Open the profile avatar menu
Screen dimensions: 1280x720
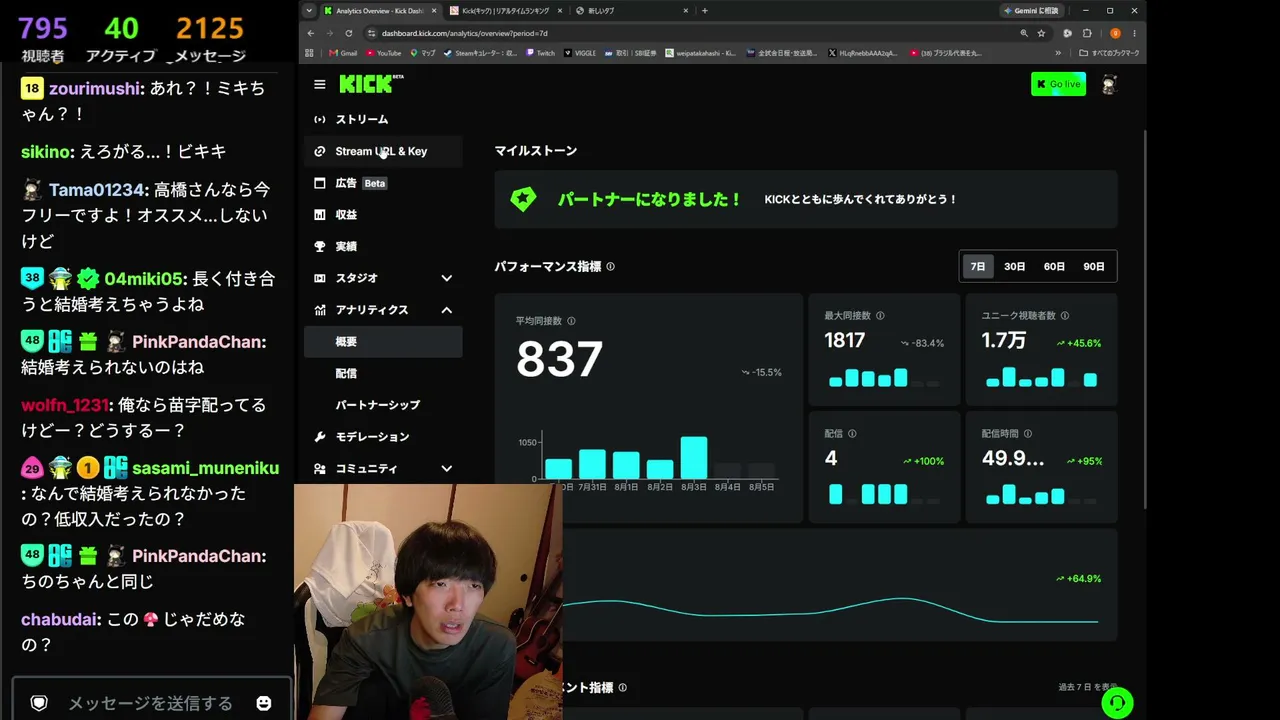coord(1109,85)
